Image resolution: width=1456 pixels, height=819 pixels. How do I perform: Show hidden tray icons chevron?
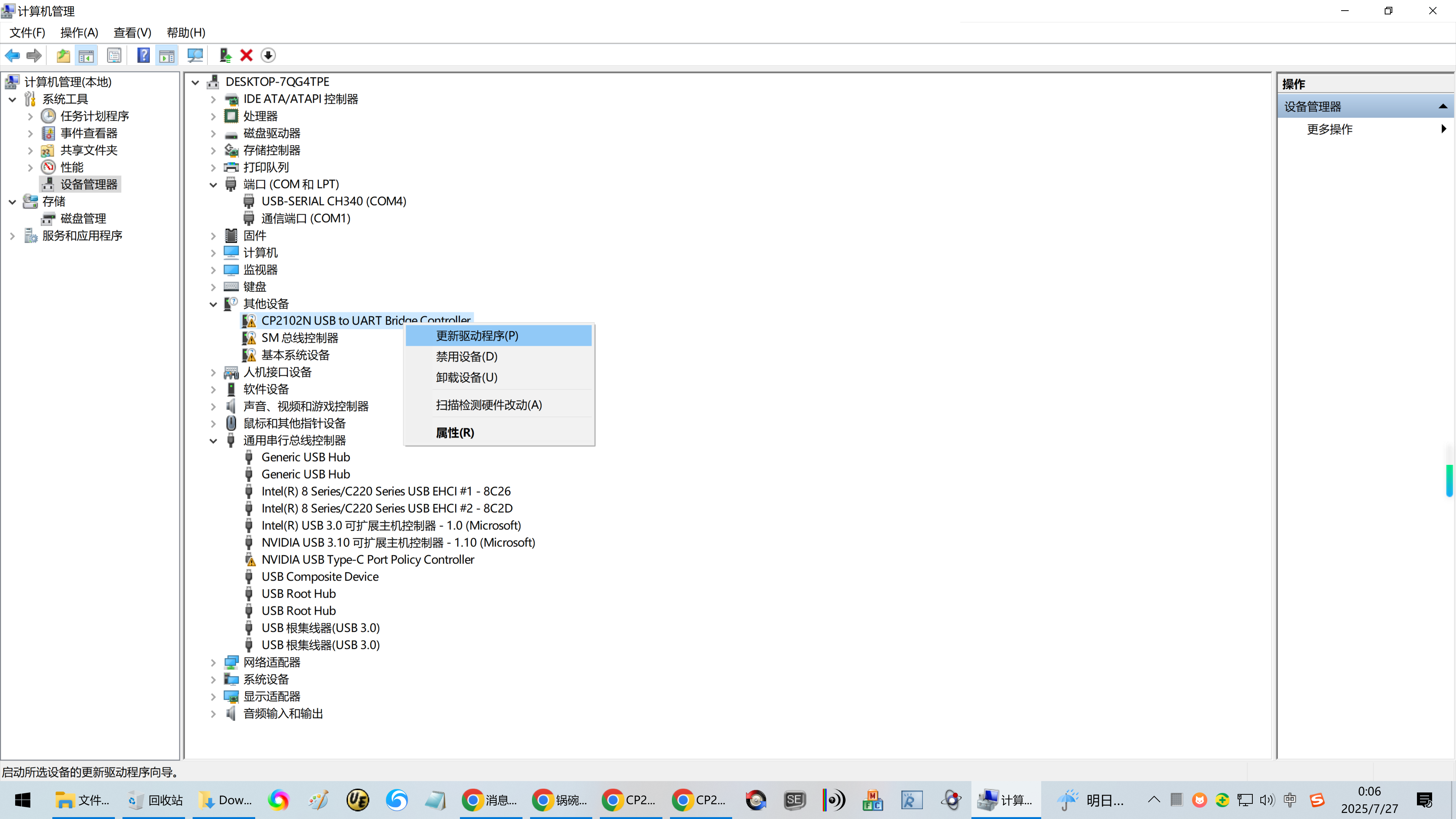click(x=1153, y=800)
